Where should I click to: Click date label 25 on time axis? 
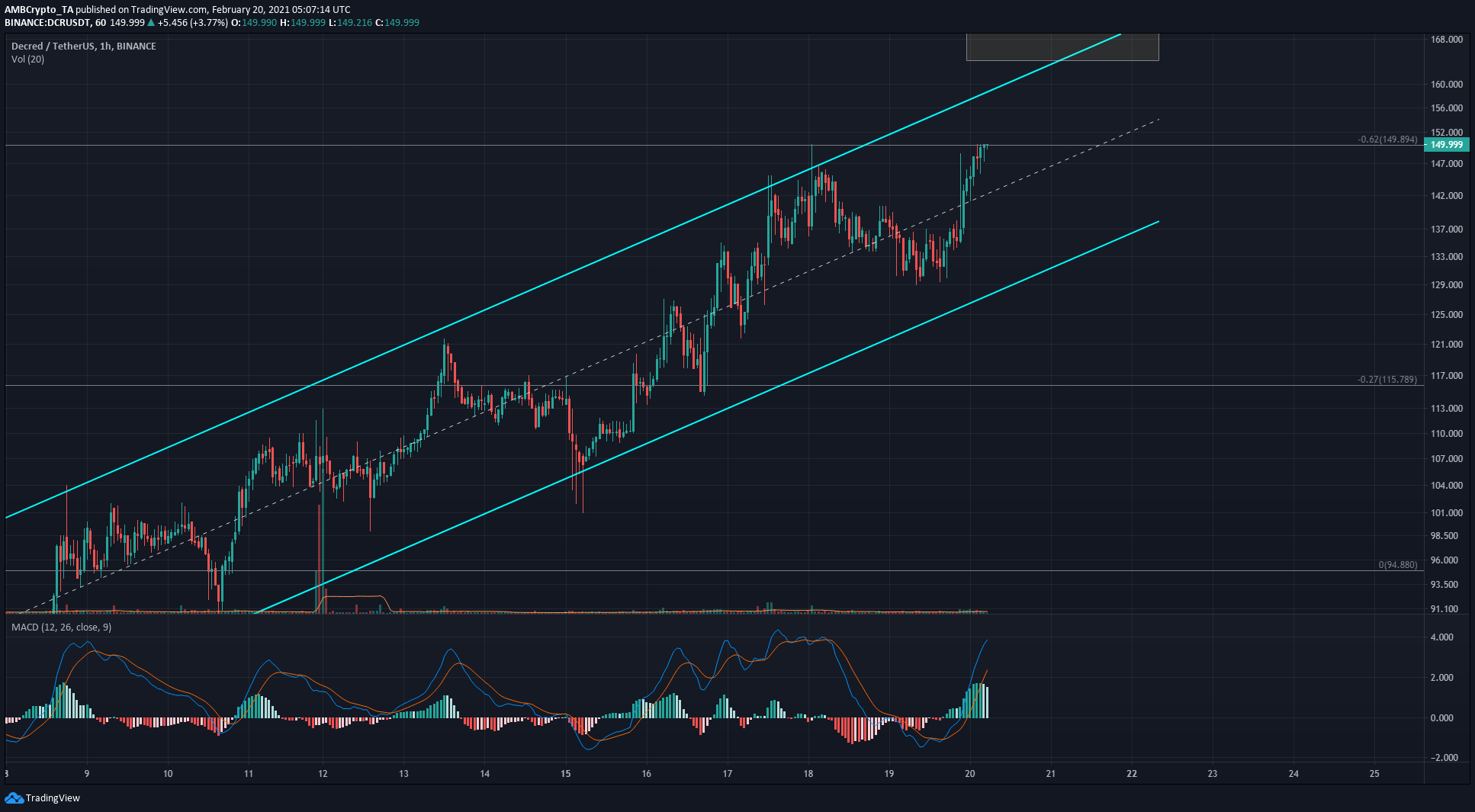point(1374,774)
